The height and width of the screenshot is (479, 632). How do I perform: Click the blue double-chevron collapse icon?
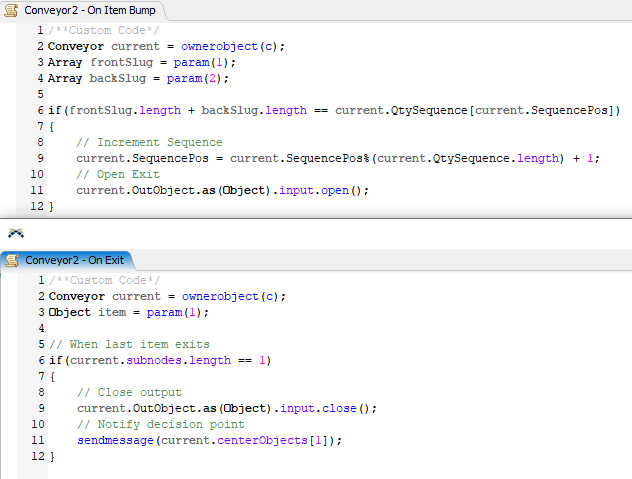[16, 233]
